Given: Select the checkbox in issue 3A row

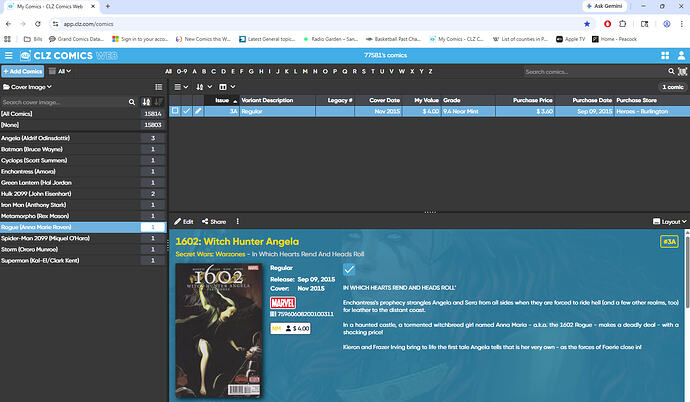Looking at the screenshot, I should pyautogui.click(x=175, y=111).
